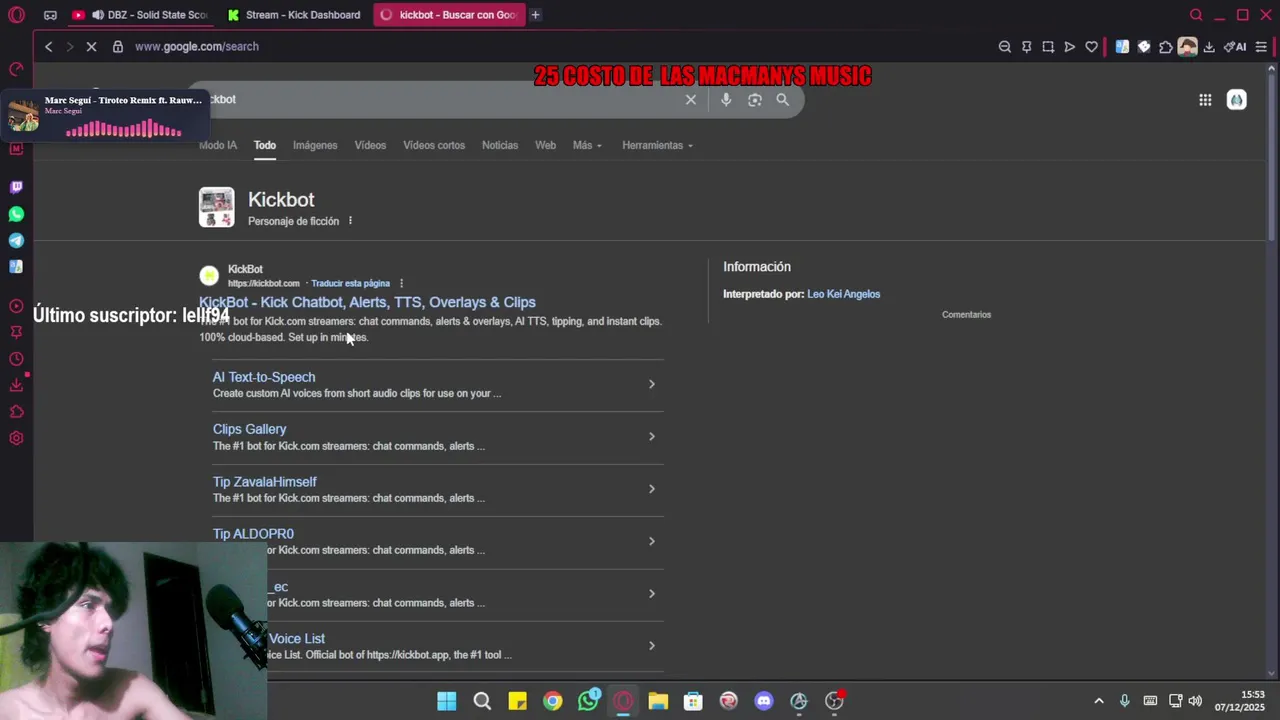Expand the Tip ALDOPR0 sitelink arrow
Image resolution: width=1280 pixels, height=720 pixels.
(651, 541)
